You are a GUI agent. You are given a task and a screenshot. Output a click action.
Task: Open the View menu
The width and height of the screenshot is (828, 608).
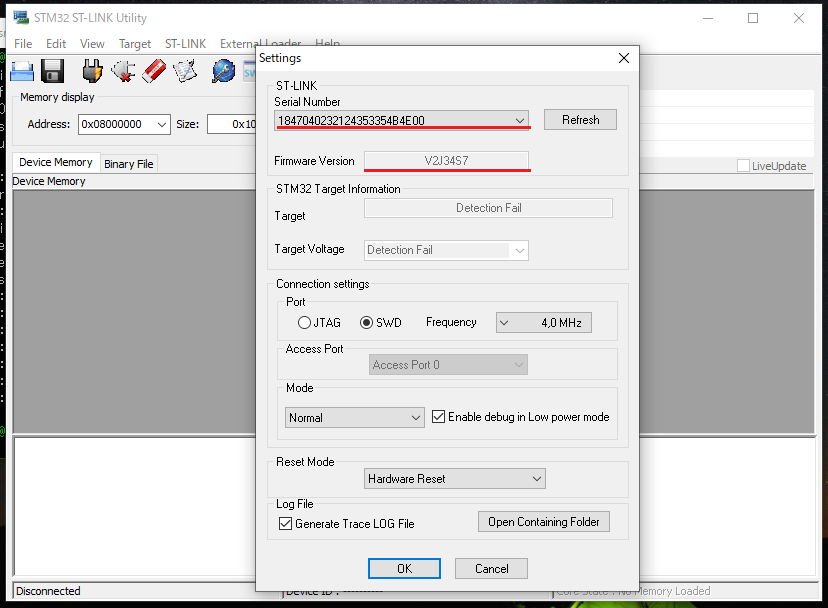[92, 44]
